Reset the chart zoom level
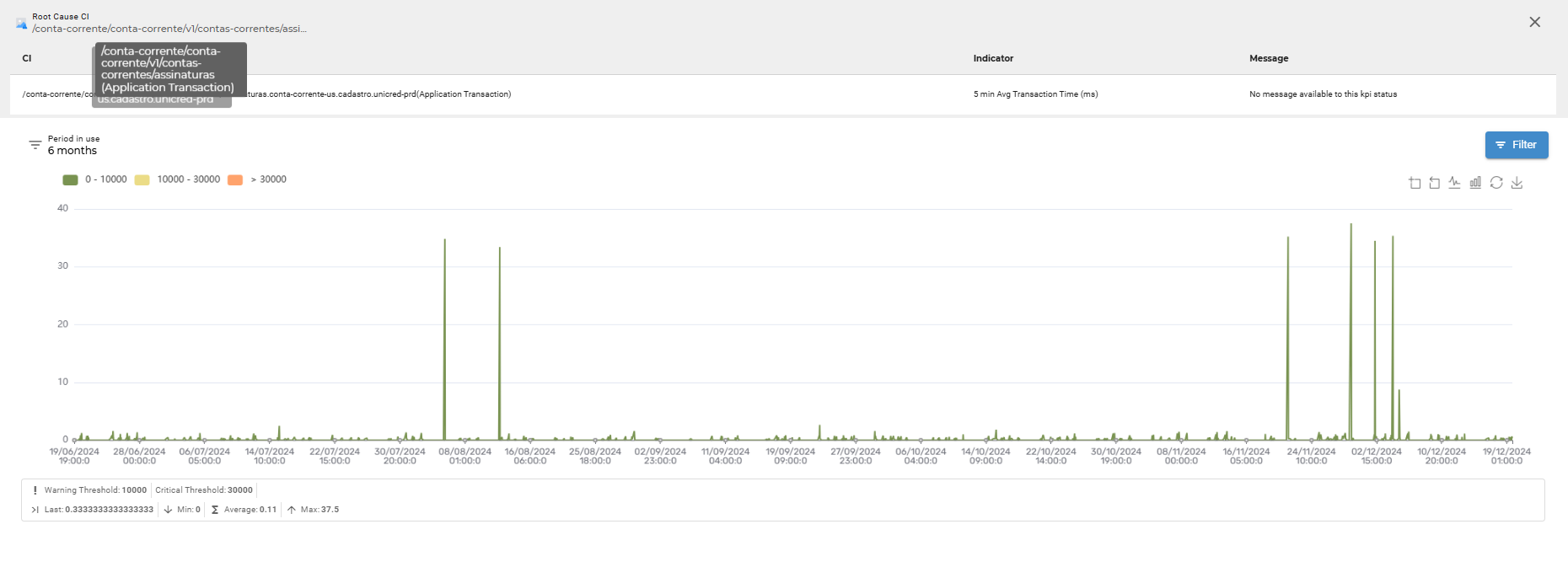 coord(1435,183)
